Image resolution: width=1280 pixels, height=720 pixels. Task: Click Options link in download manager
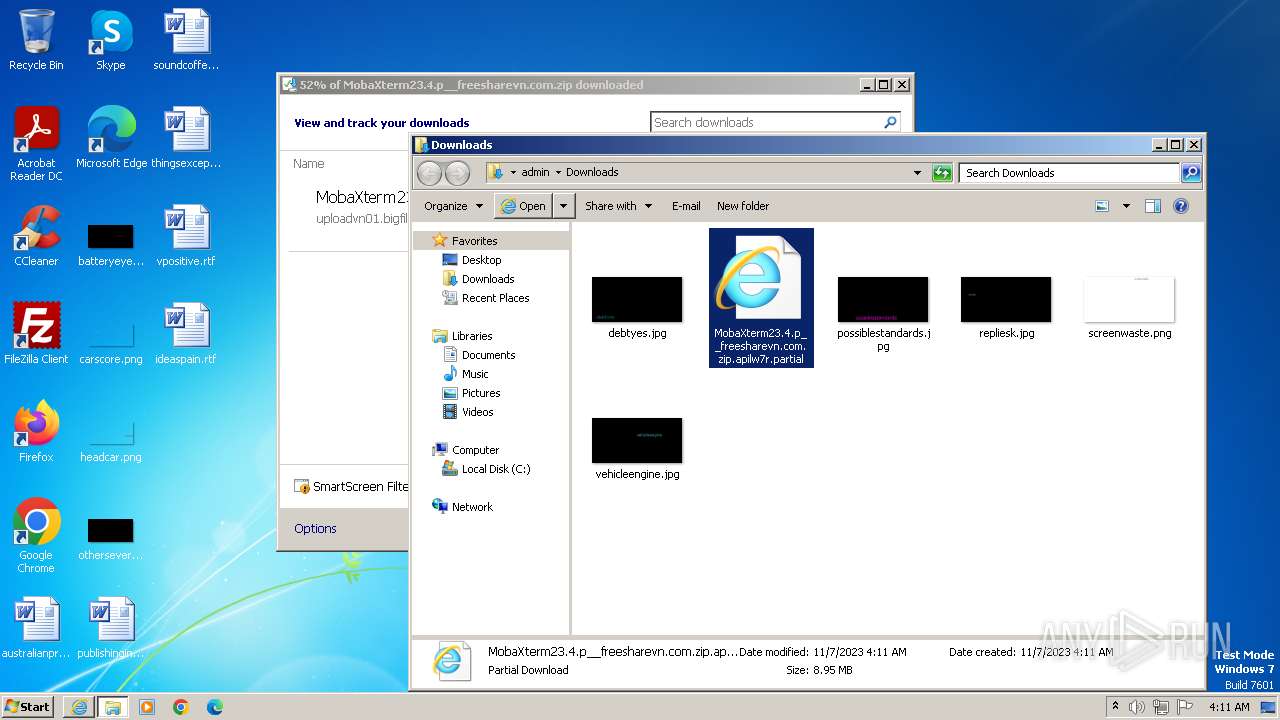(315, 529)
